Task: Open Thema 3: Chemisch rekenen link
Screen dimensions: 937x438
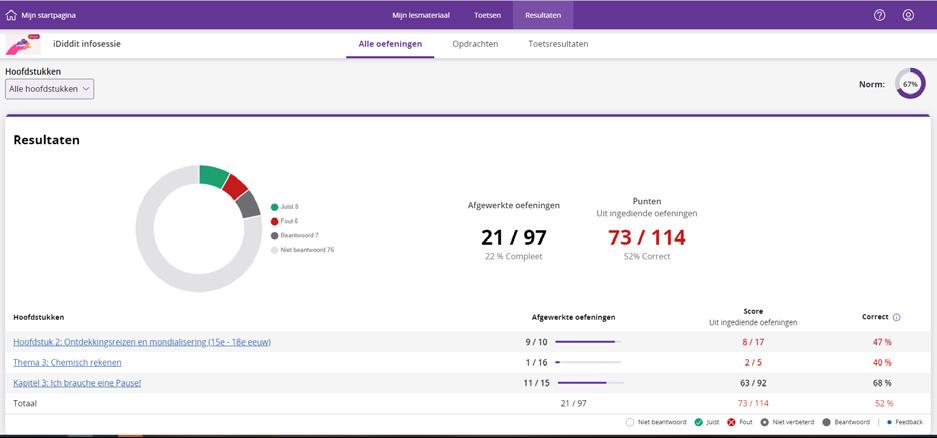Action: pos(67,362)
